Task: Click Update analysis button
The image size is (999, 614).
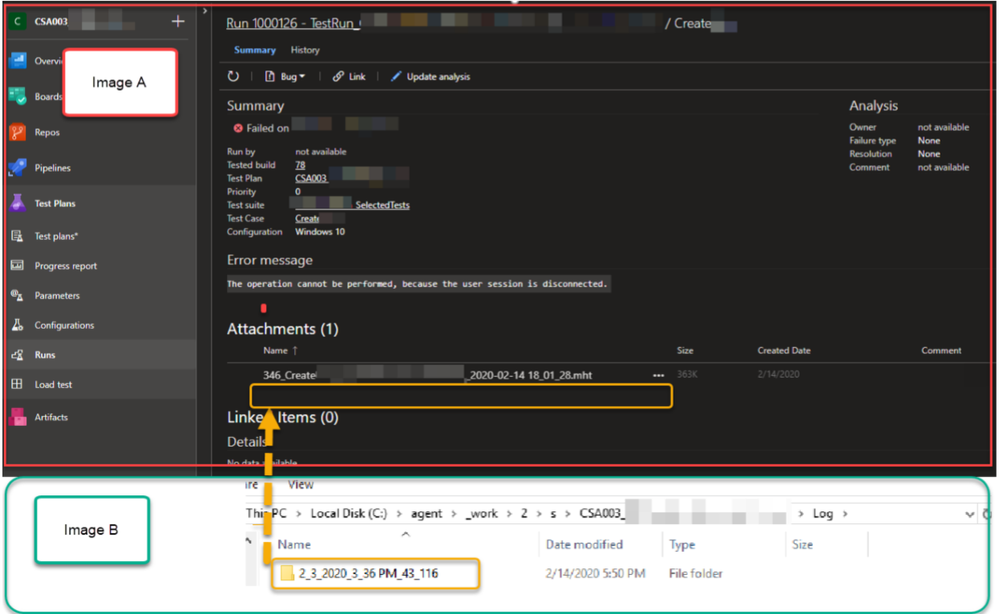Action: pos(430,76)
